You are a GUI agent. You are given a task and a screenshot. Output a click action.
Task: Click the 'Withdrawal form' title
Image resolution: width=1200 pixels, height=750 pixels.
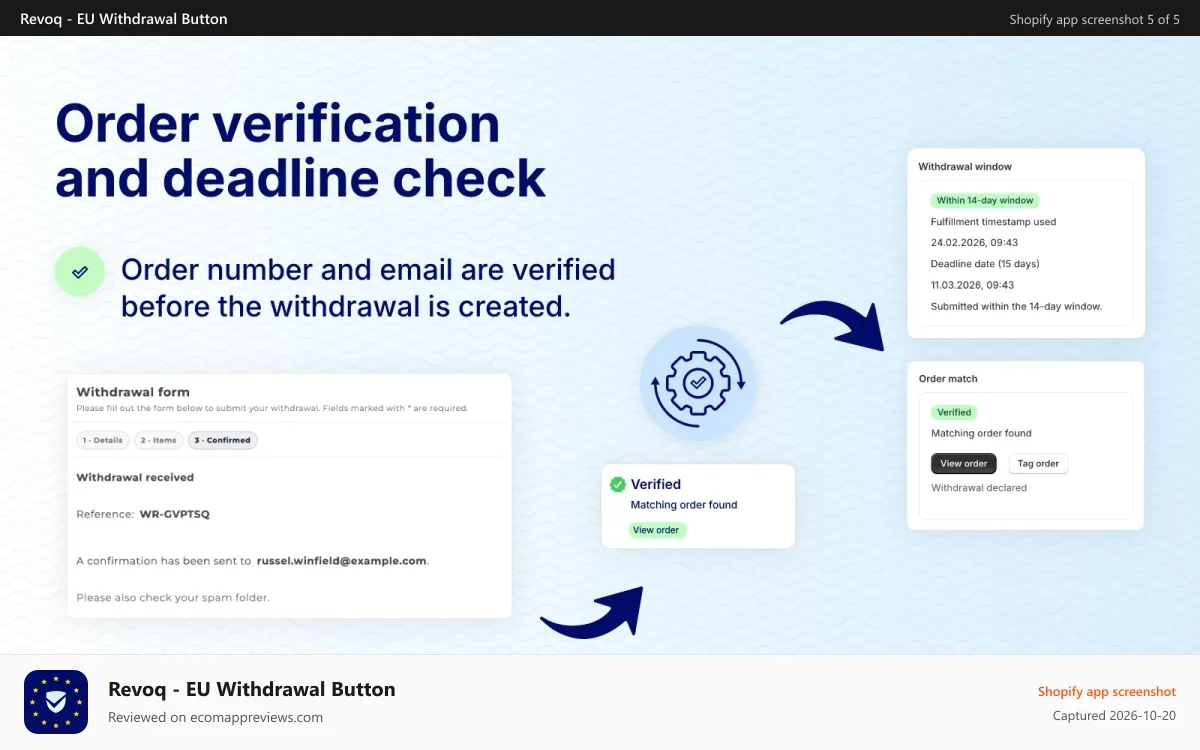coord(133,392)
